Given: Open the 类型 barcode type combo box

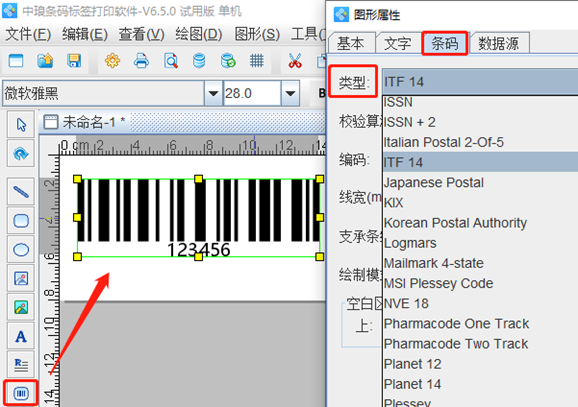Looking at the screenshot, I should pos(480,81).
